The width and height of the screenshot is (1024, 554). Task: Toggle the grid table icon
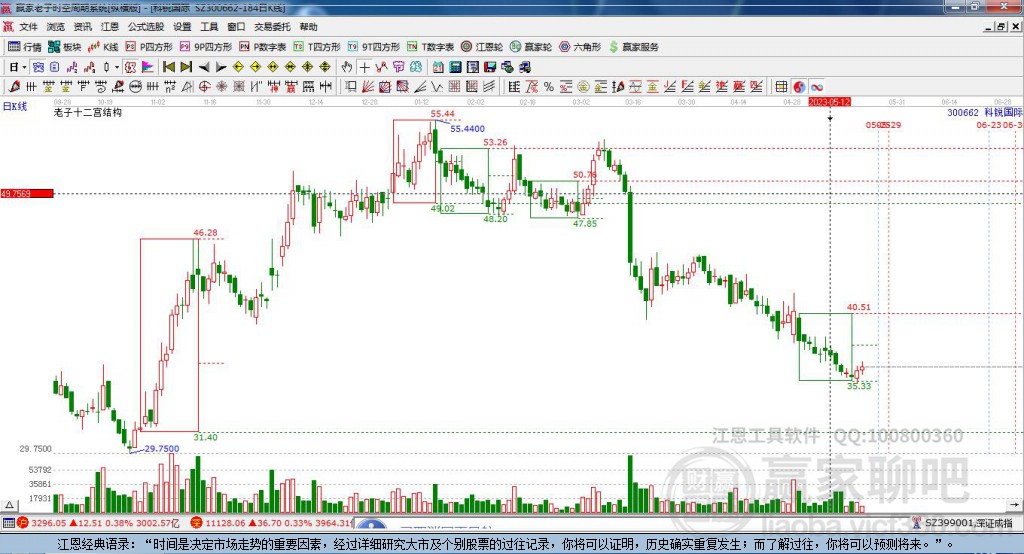pos(781,86)
